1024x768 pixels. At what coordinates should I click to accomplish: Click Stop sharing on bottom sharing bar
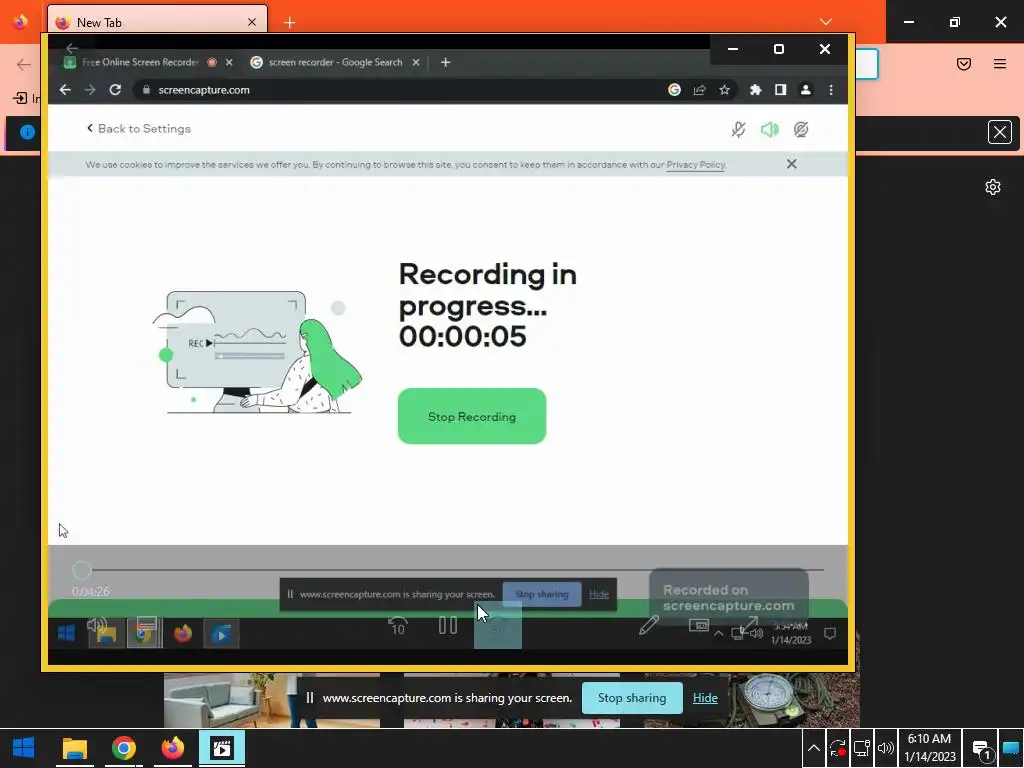[632, 697]
